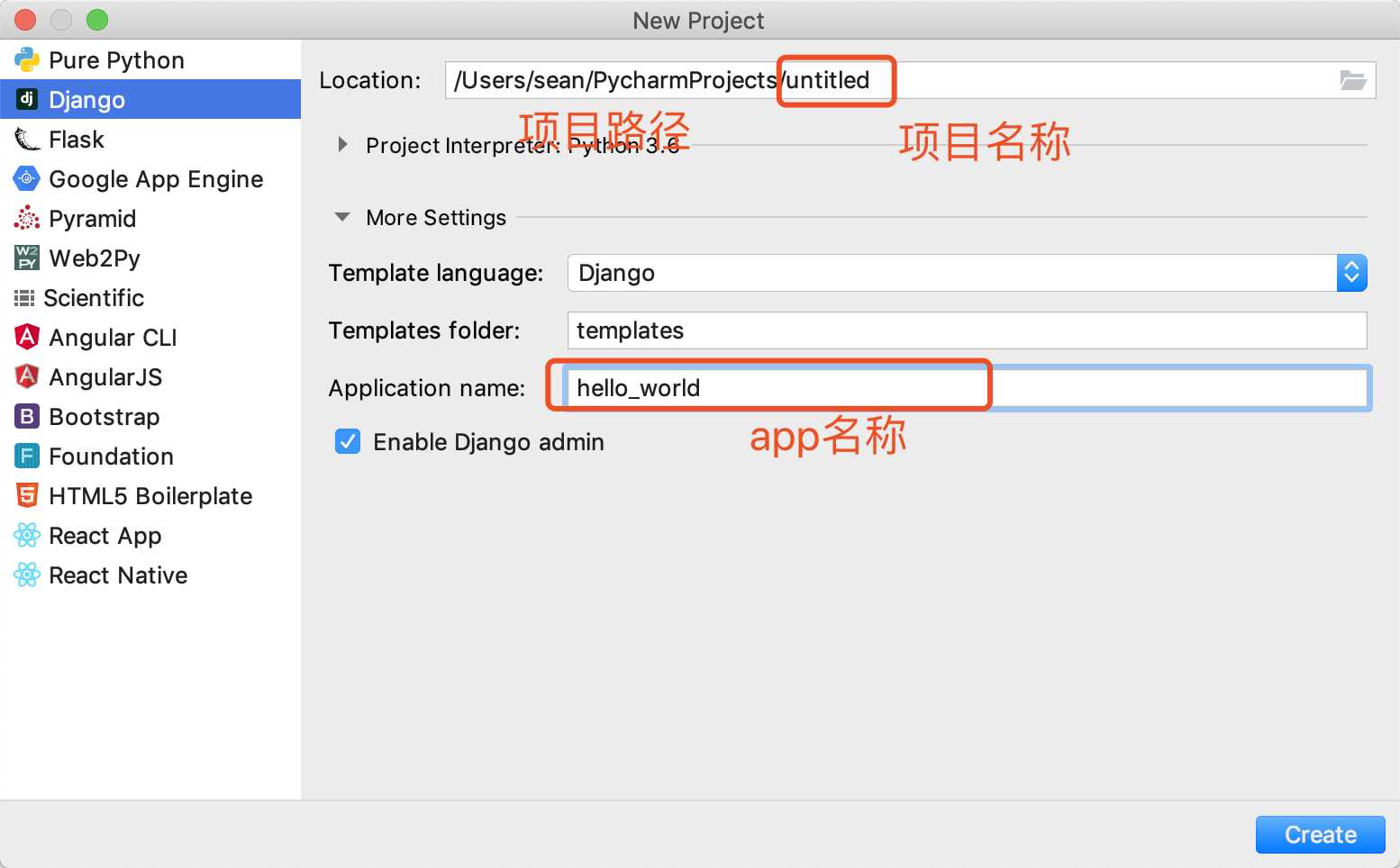Click the Foundation F icon
Screen dimensions: 1400x868
click(27, 456)
